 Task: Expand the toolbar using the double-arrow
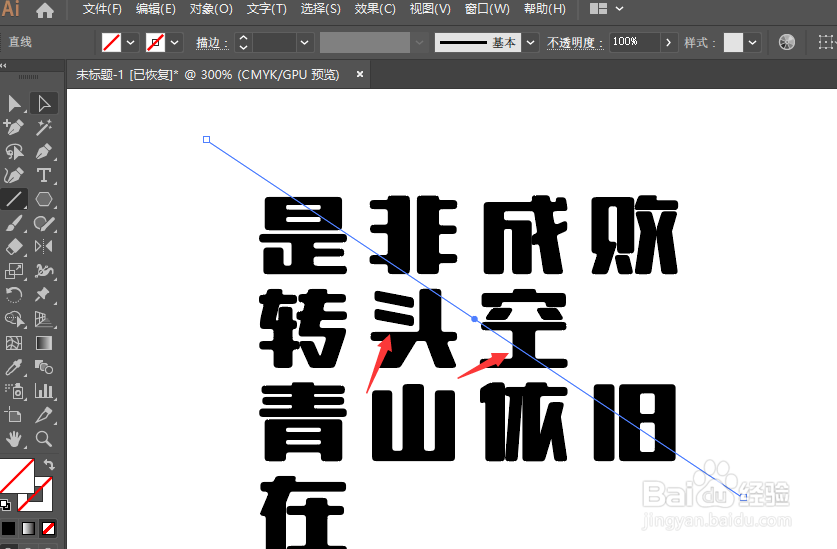click(x=4, y=65)
